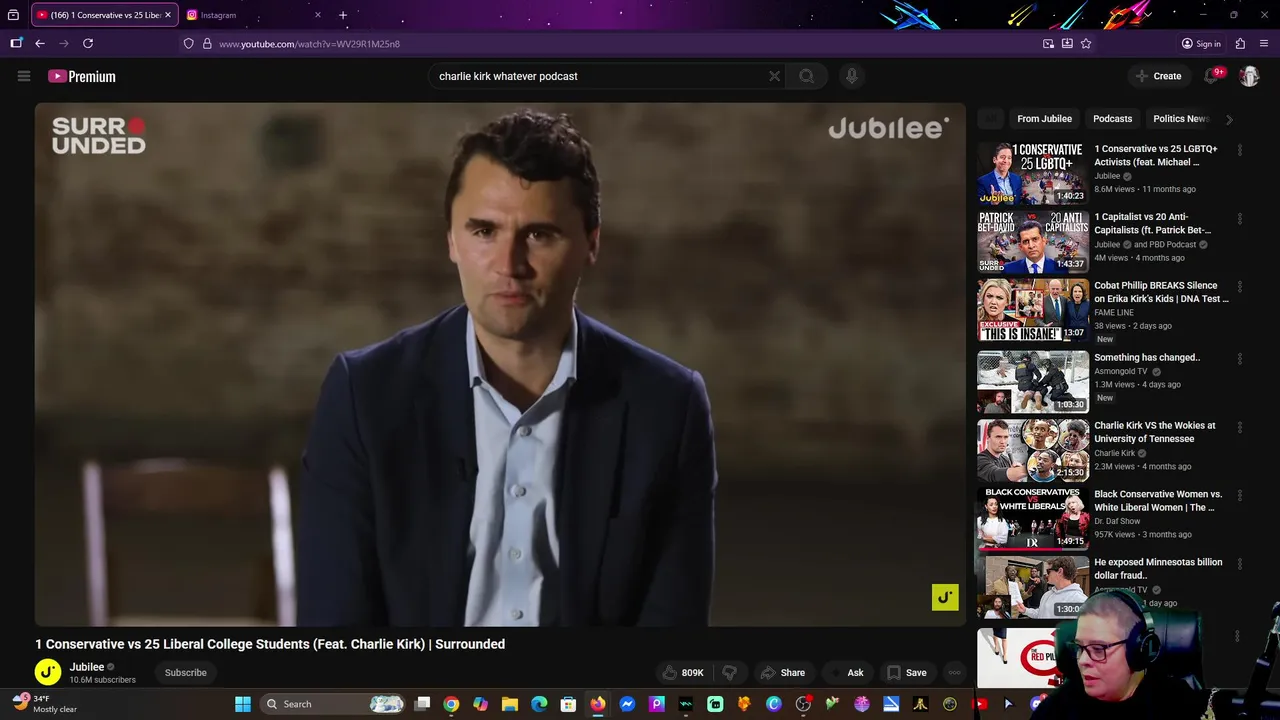This screenshot has height=720, width=1280.
Task: Open Jubilee channel avatar
Action: coord(48,672)
